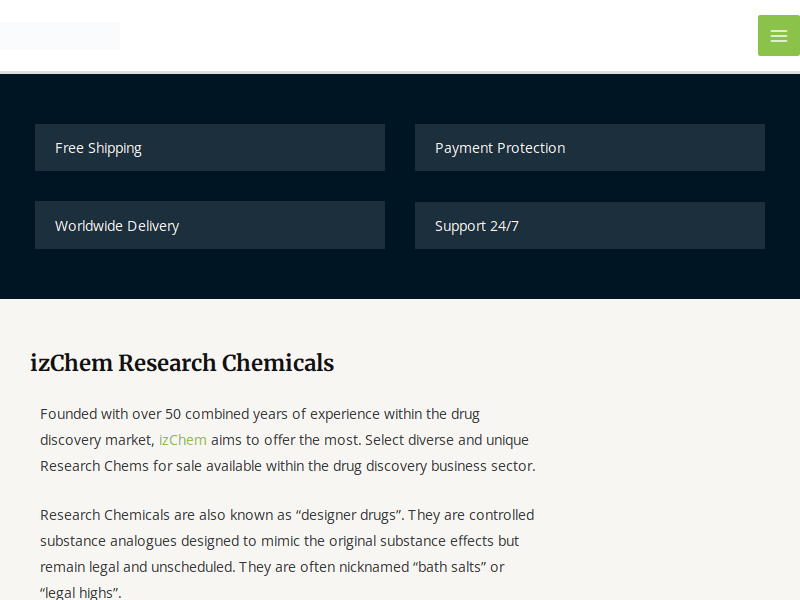Open the izChem link in paragraph
This screenshot has height=600, width=800.
[182, 439]
